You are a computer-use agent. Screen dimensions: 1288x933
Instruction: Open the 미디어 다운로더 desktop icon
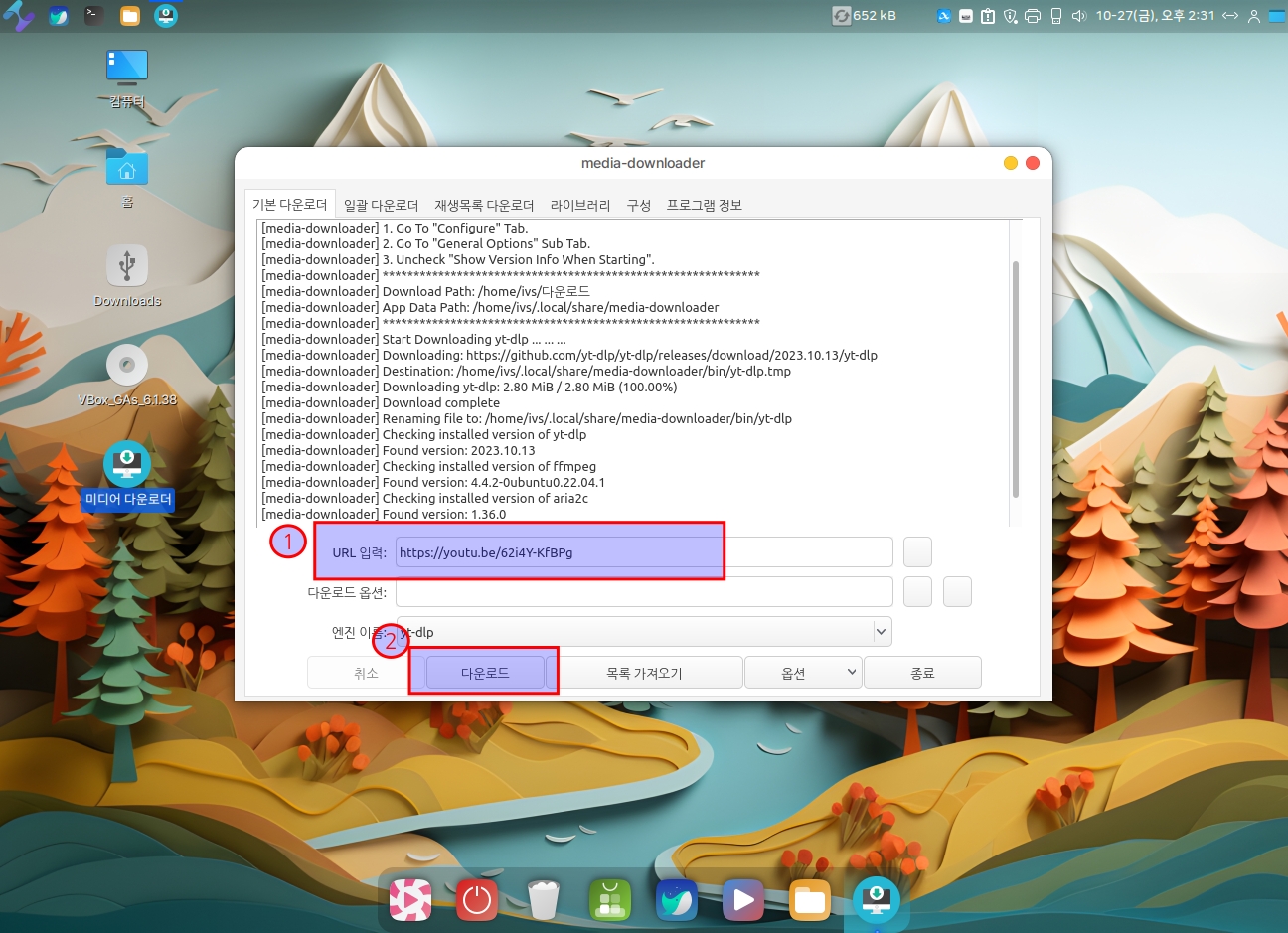[127, 465]
